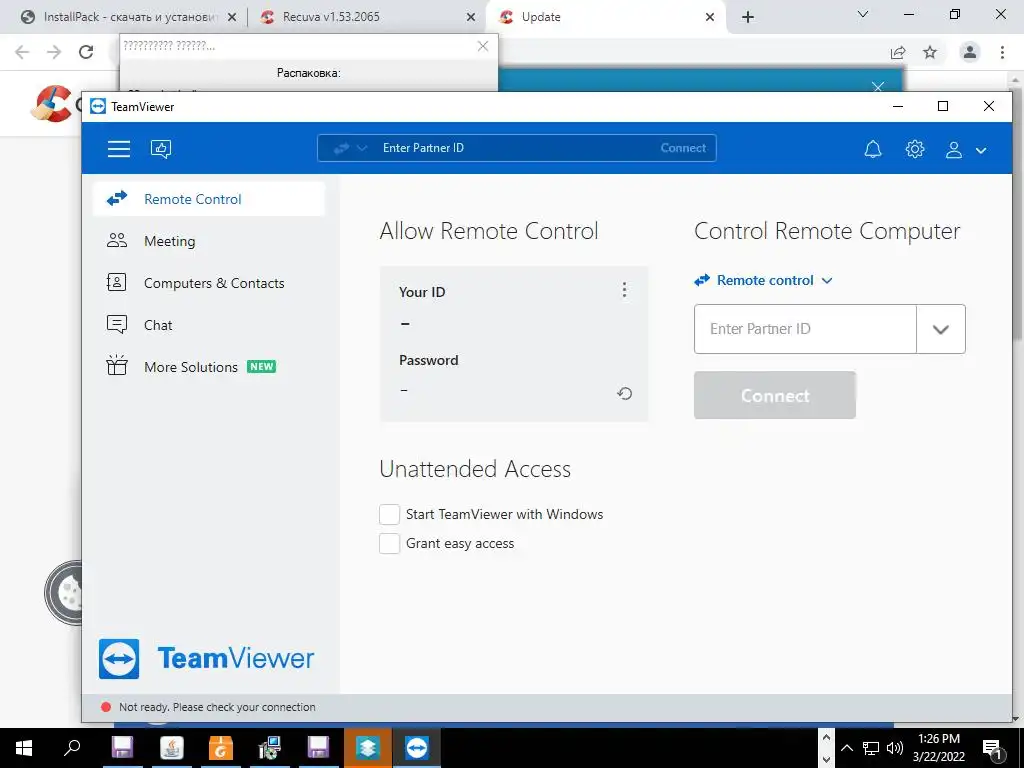Open the notifications bell in TeamViewer
The width and height of the screenshot is (1024, 768).
[872, 150]
